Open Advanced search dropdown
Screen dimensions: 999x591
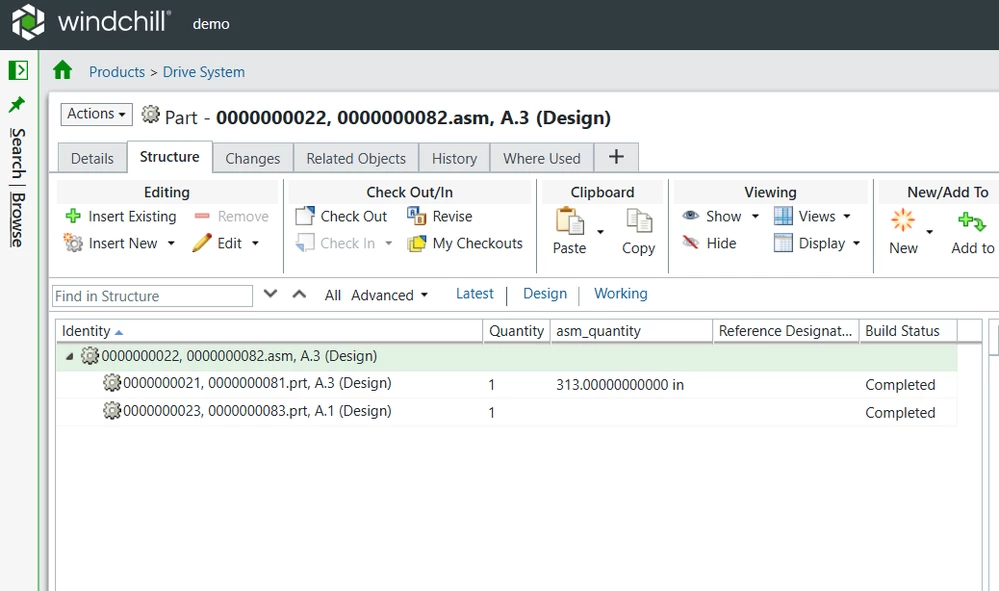[389, 296]
